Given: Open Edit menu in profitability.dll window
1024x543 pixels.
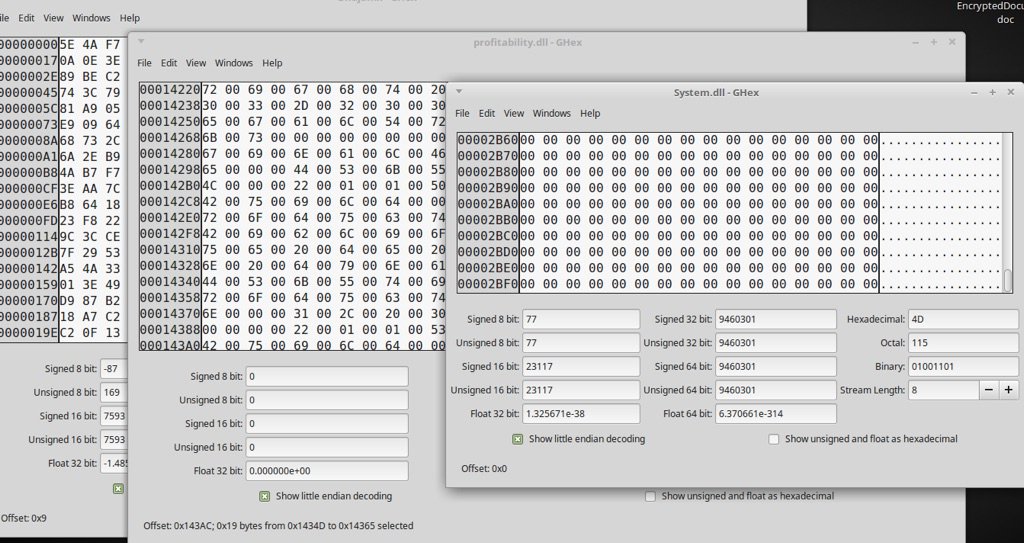Looking at the screenshot, I should click(169, 63).
